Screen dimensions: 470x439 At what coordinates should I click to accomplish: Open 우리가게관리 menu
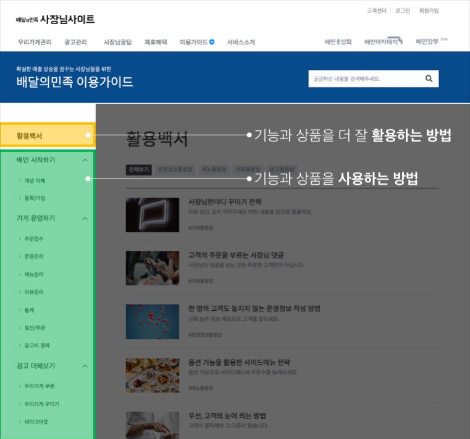pos(35,42)
